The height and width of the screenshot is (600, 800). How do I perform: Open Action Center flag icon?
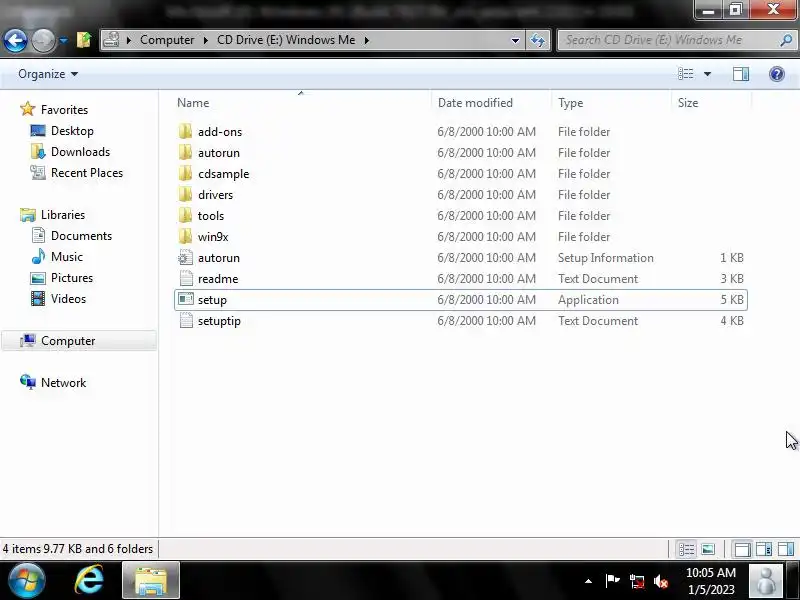pos(612,581)
